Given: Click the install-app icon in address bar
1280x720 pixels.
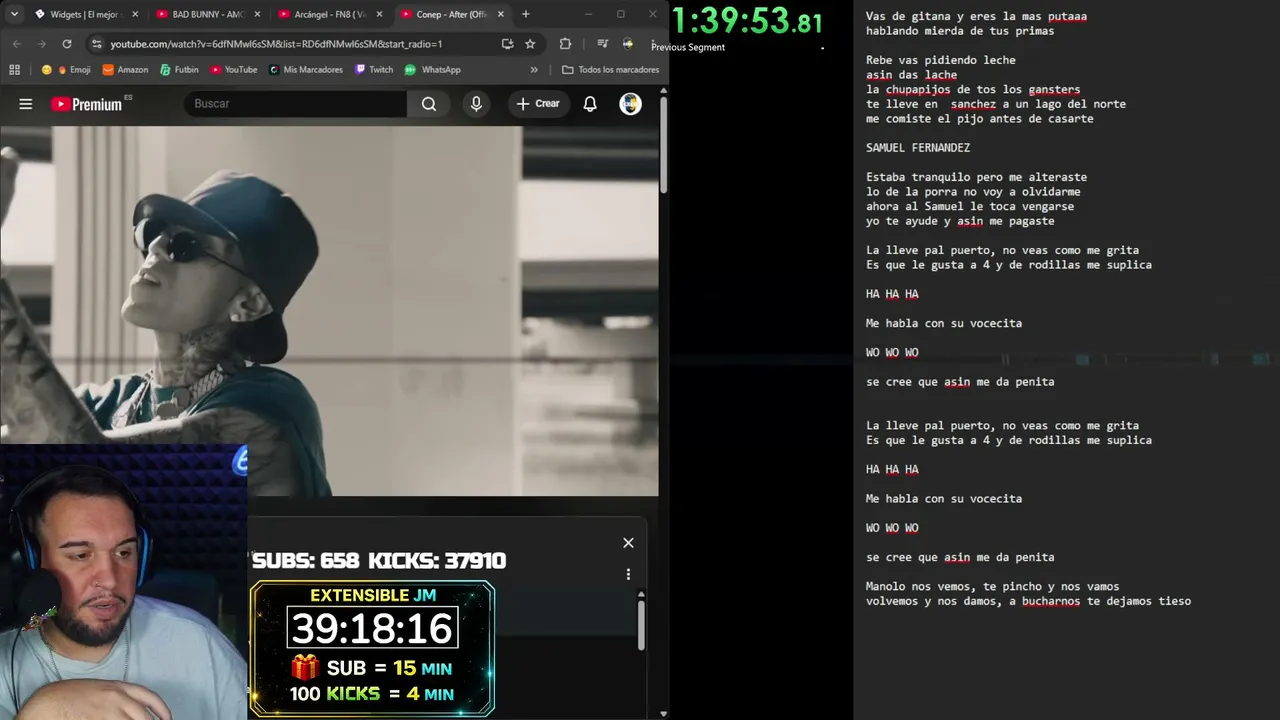Looking at the screenshot, I should [507, 44].
